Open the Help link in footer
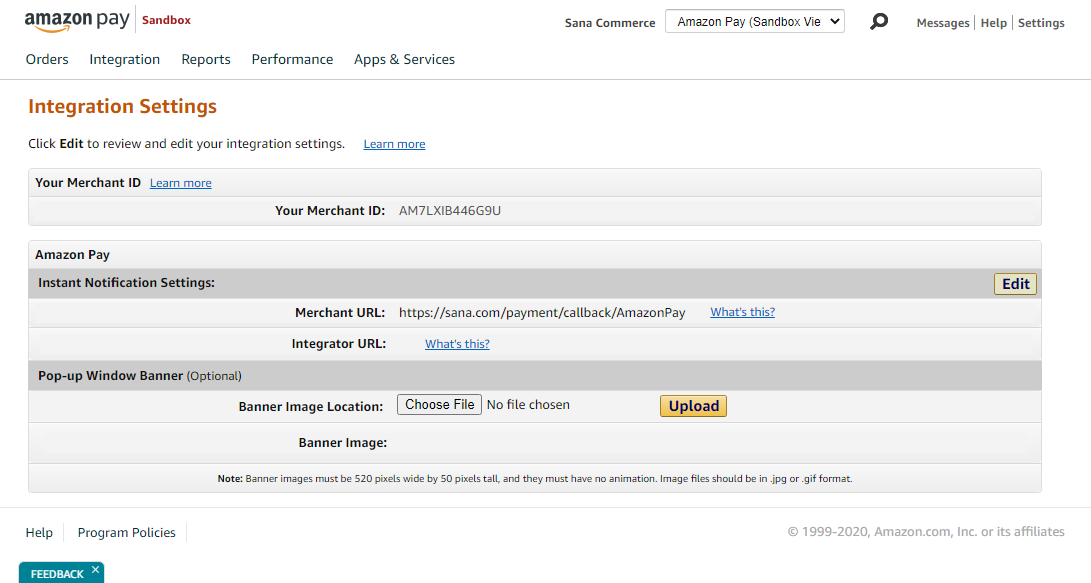 coord(39,533)
